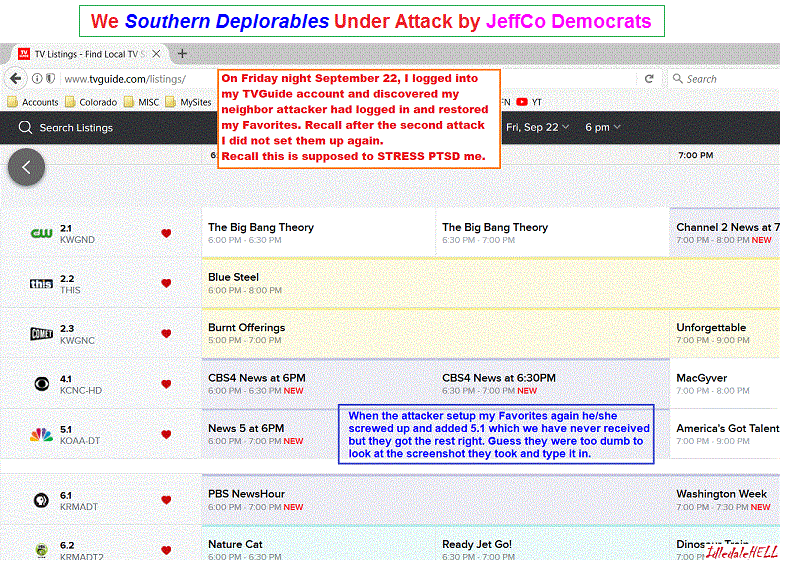The width and height of the screenshot is (800, 571).
Task: Open the Nature Cat listing
Action: pyautogui.click(x=318, y=544)
